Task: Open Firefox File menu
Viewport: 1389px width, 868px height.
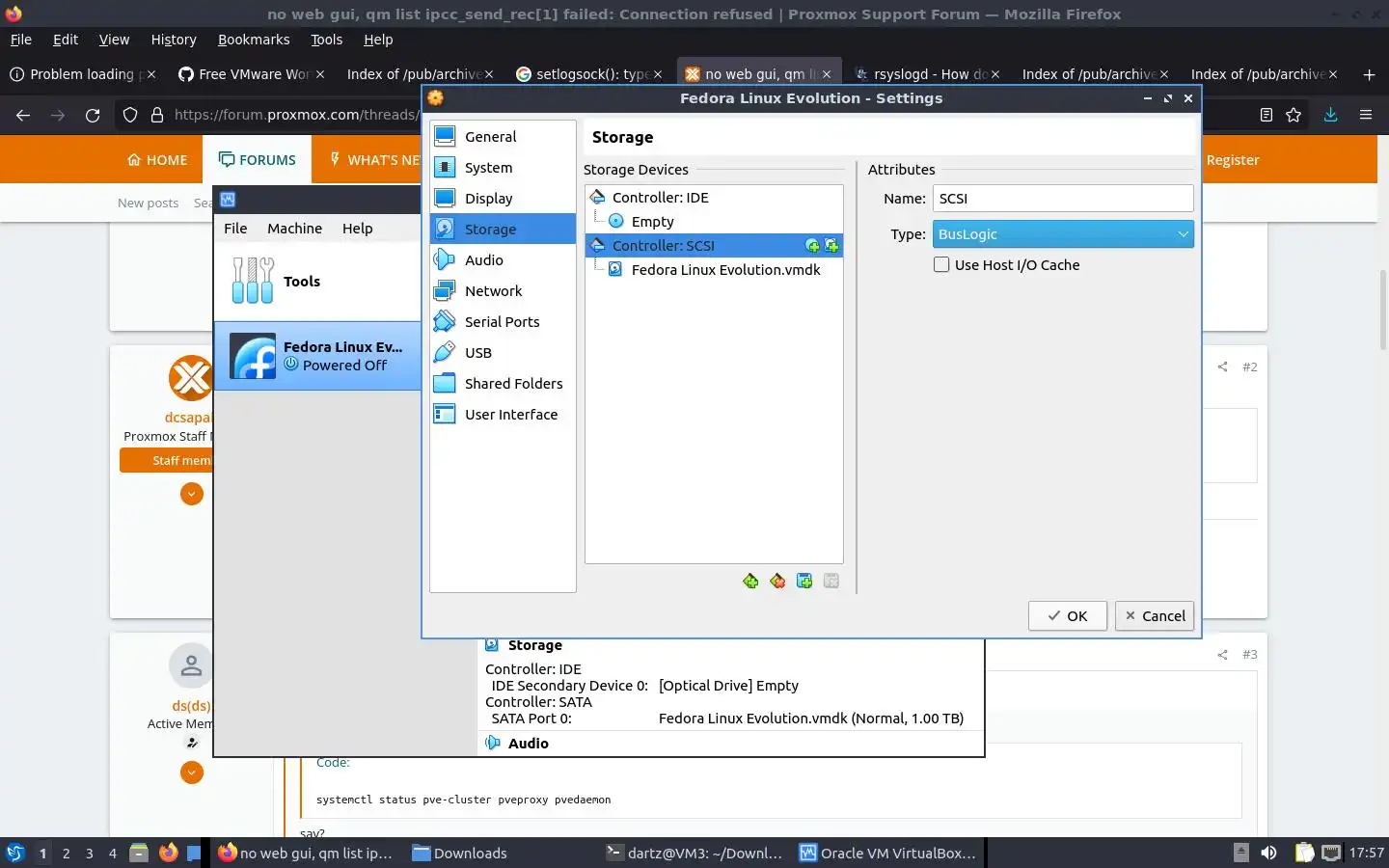Action: [x=21, y=40]
